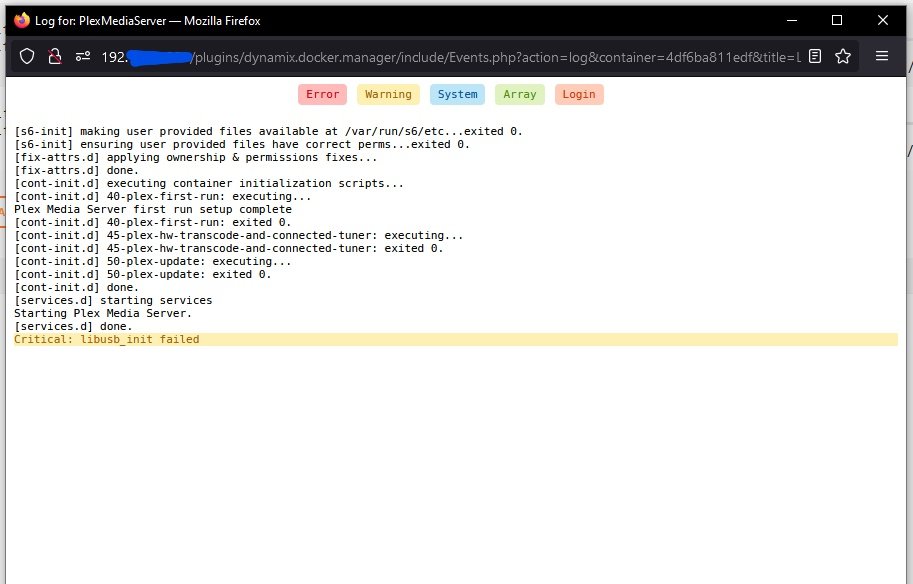Bookmark this page with star icon
Viewport: 913px width, 584px height.
pos(843,56)
